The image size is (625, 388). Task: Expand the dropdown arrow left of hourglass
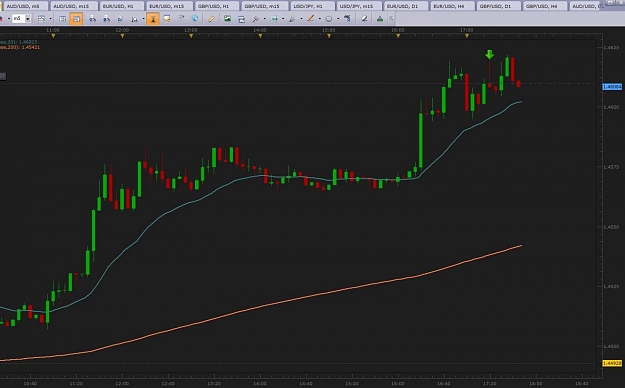(x=143, y=18)
